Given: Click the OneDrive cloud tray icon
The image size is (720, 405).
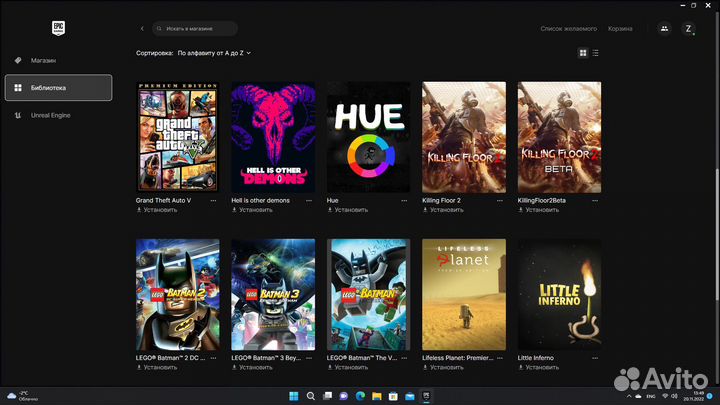Looking at the screenshot, I should pos(638,396).
